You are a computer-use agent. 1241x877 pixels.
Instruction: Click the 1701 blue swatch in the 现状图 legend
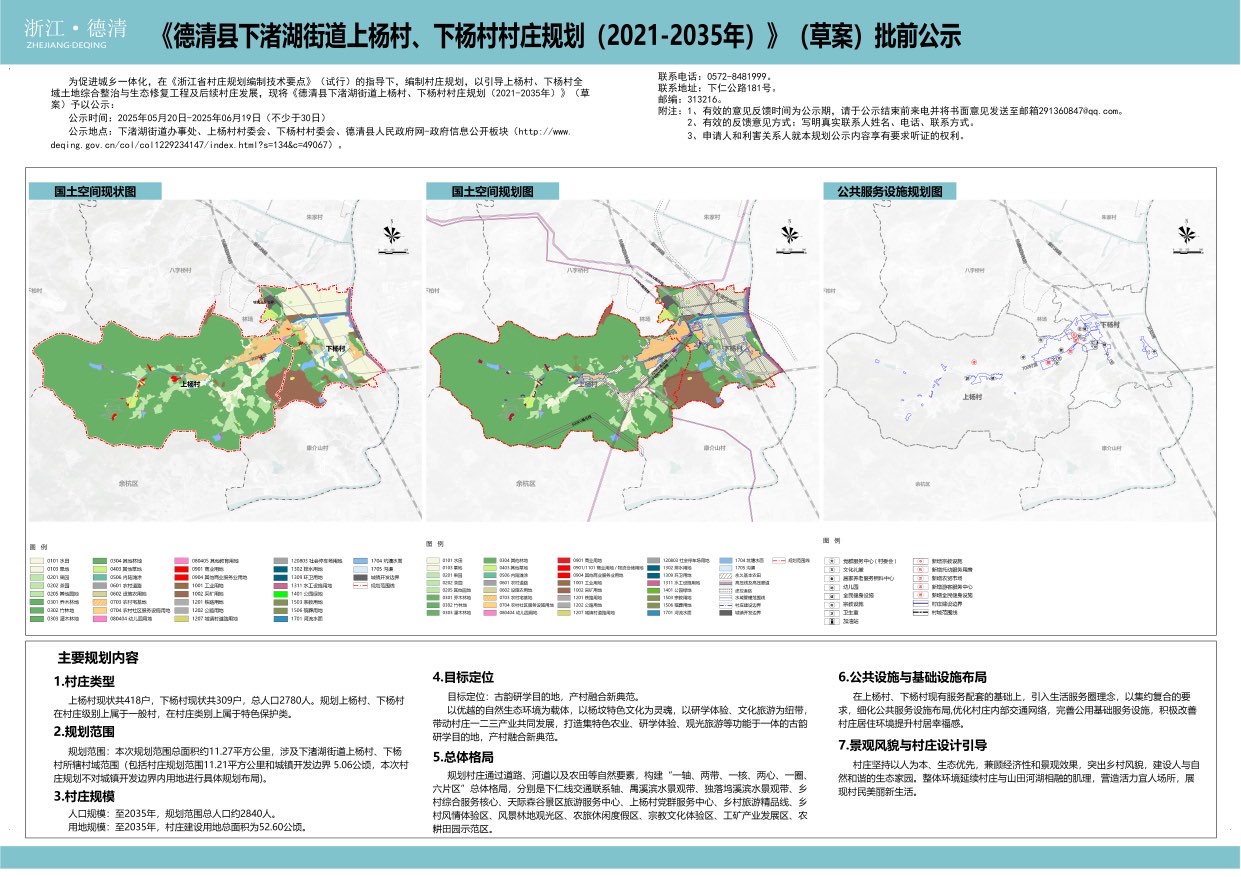coord(280,619)
